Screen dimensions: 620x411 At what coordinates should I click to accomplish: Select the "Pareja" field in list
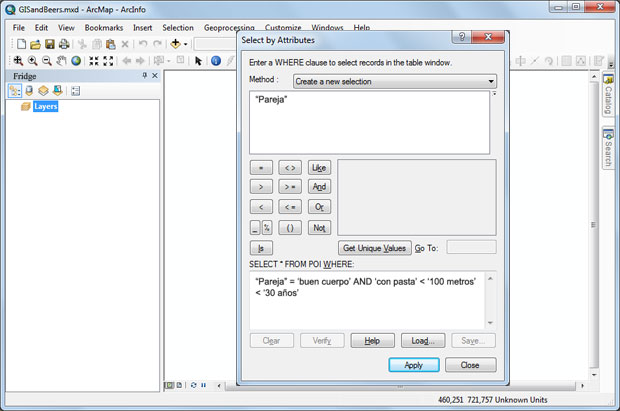[271, 99]
